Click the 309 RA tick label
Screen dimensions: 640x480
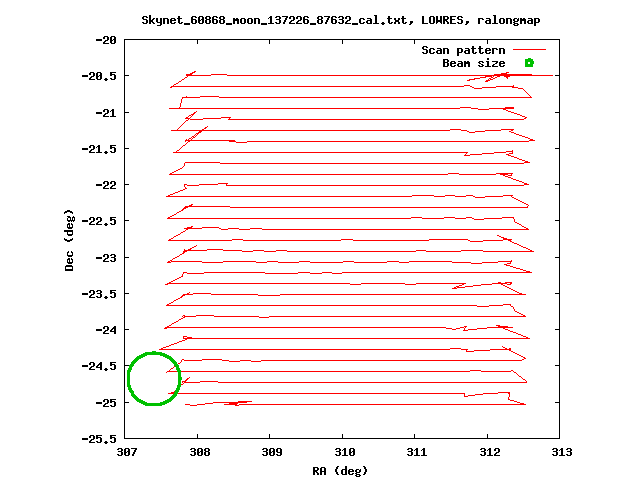click(271, 452)
